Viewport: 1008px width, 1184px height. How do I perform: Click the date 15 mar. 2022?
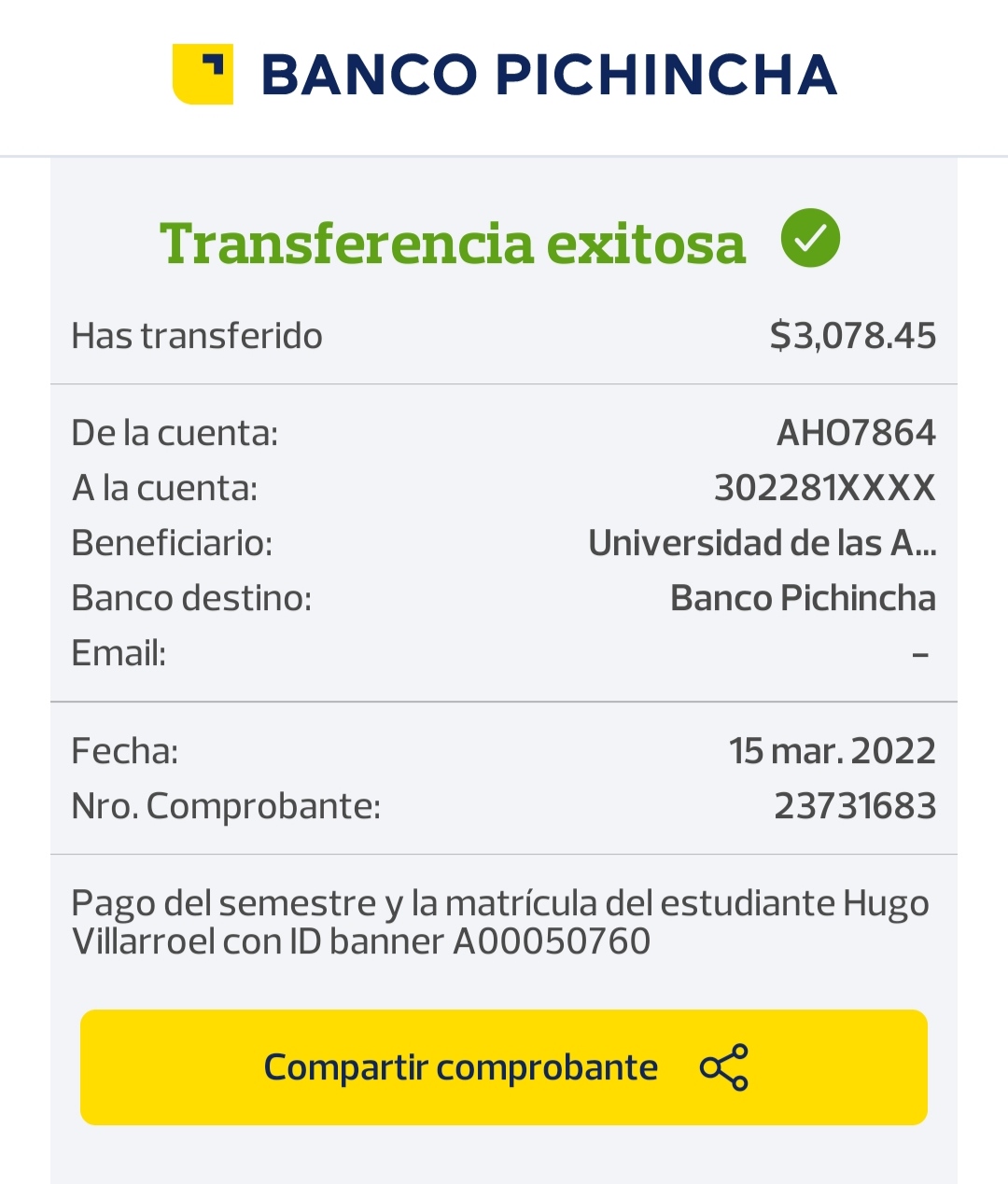coord(832,751)
